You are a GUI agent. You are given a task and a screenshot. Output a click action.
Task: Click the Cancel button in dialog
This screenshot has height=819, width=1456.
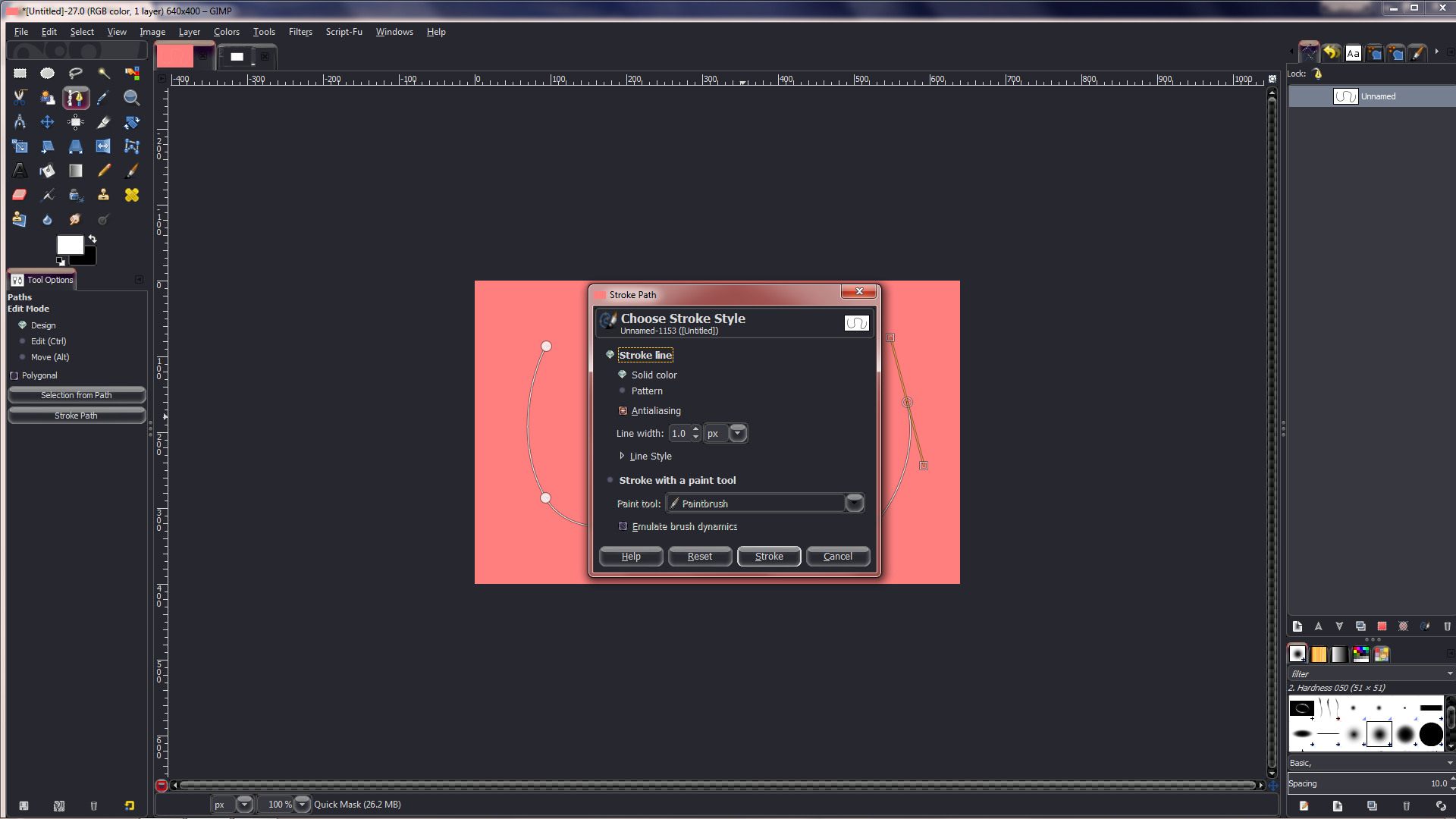(x=837, y=556)
